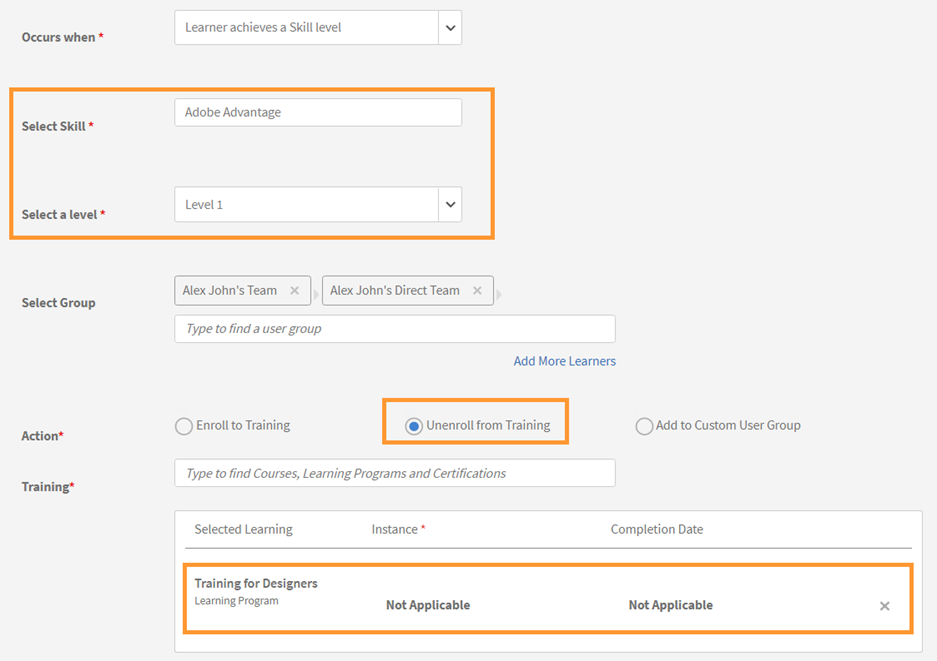Click the Completion Date column header
937x661 pixels.
click(x=656, y=530)
